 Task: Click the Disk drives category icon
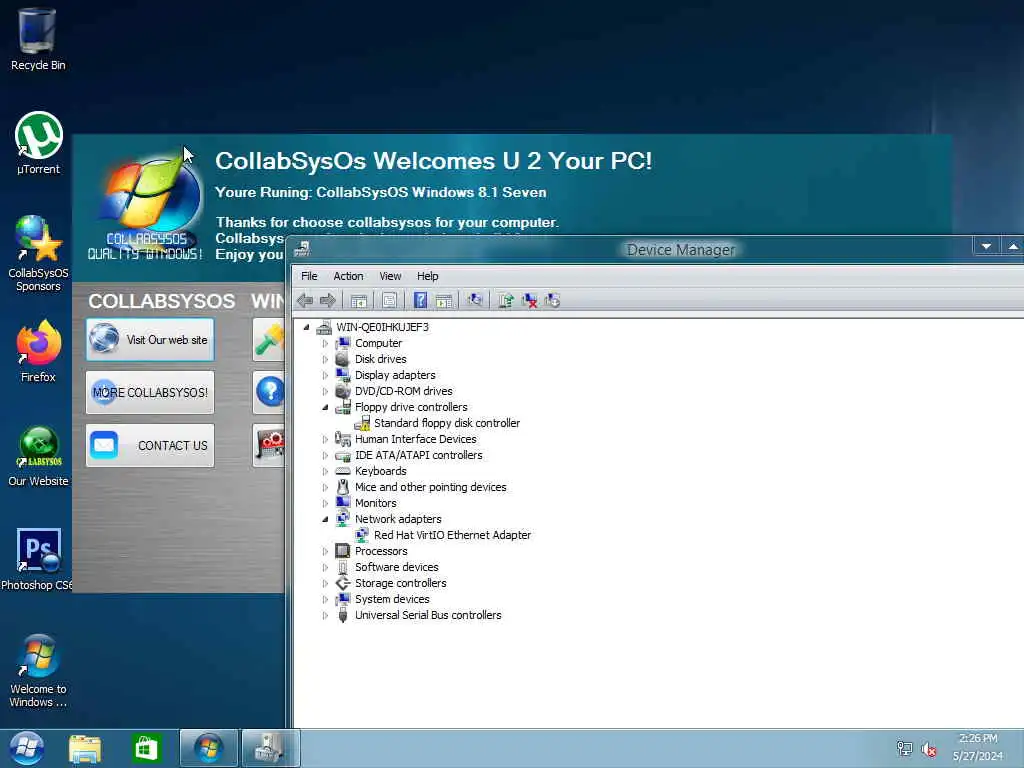point(343,359)
